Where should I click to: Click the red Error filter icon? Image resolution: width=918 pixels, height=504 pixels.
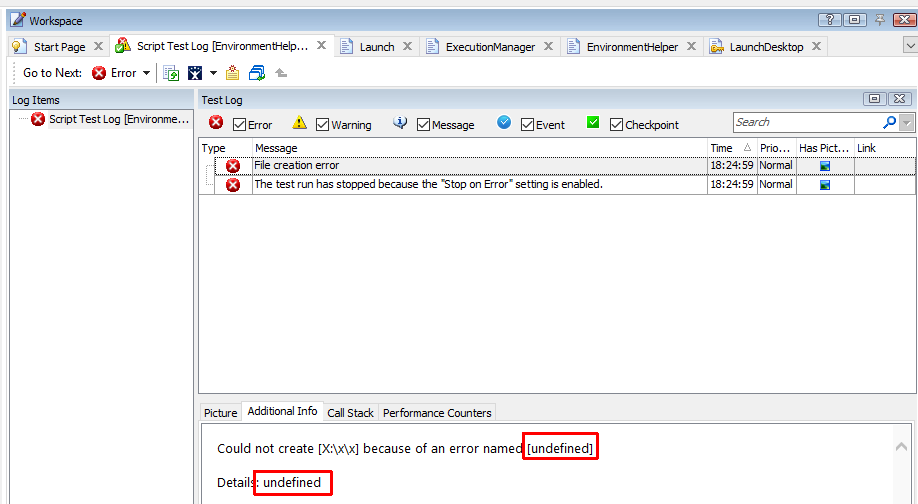pyautogui.click(x=216, y=122)
